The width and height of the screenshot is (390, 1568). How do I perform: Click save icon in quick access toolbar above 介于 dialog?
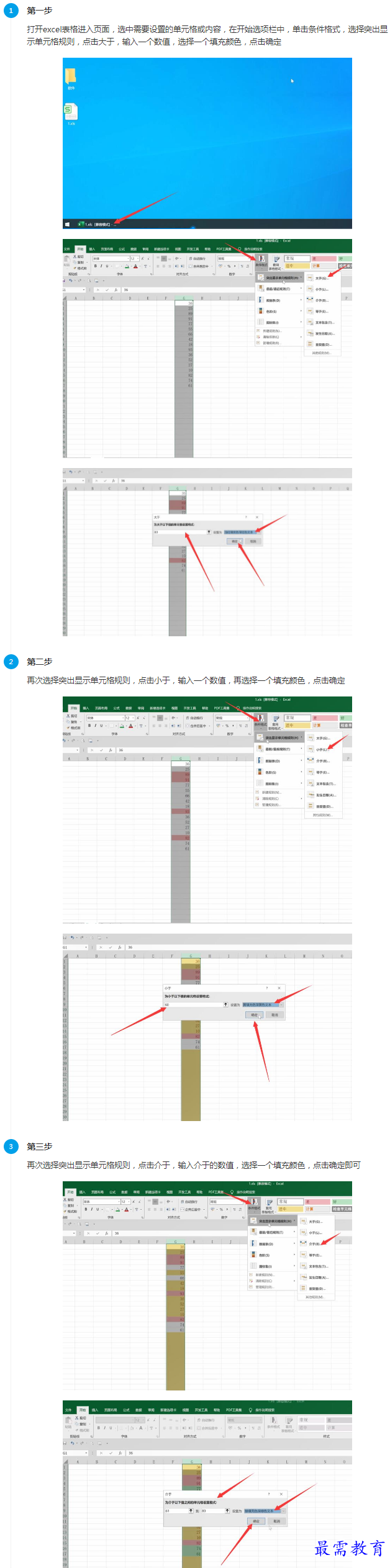pyautogui.click(x=65, y=1443)
